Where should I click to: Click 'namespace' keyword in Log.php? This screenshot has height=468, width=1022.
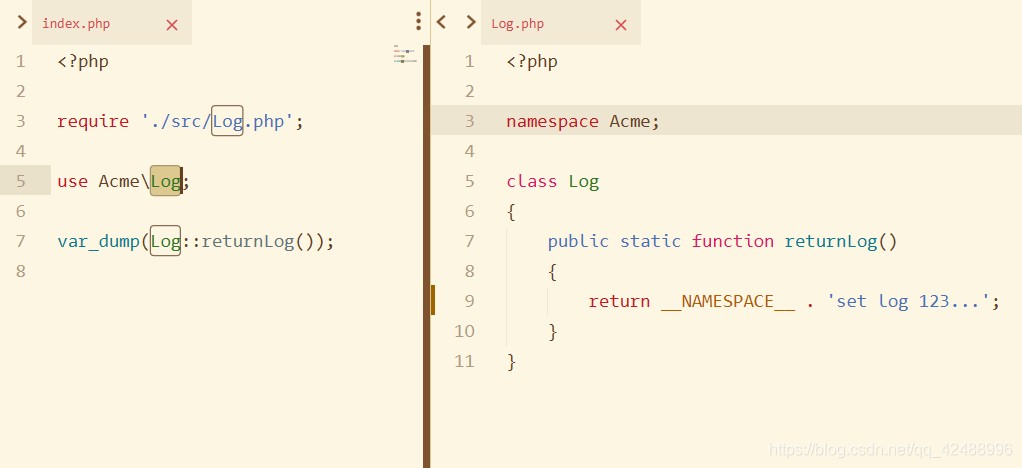coord(553,122)
